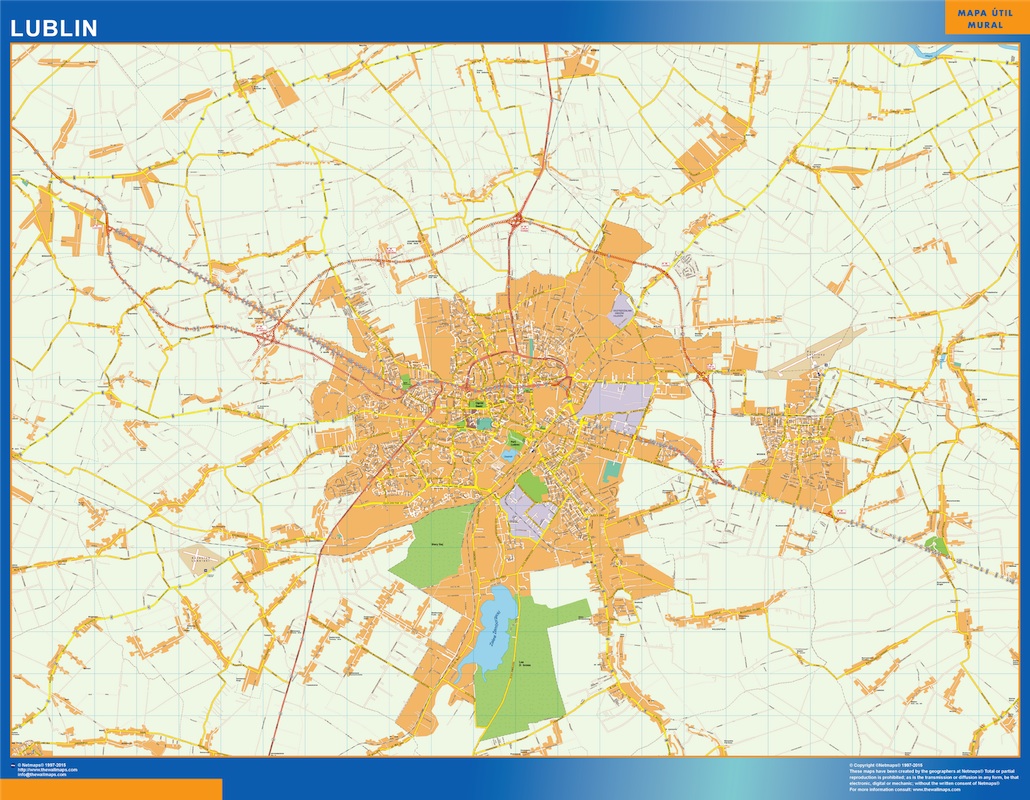Image resolution: width=1030 pixels, height=800 pixels.
Task: Click the red road number shield near top center
Action: [525, 226]
